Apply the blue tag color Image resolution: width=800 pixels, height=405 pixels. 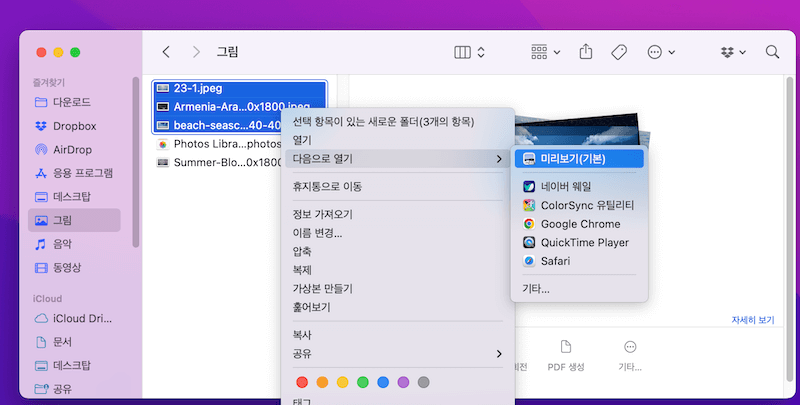point(383,382)
